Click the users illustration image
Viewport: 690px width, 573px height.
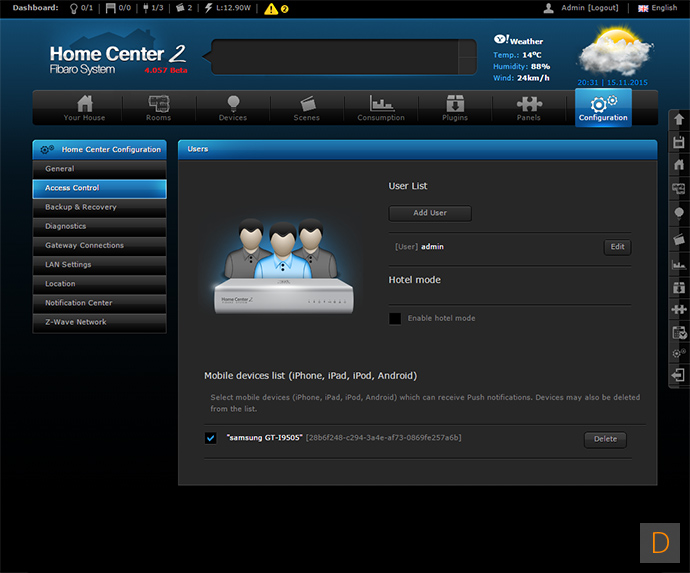[x=283, y=266]
